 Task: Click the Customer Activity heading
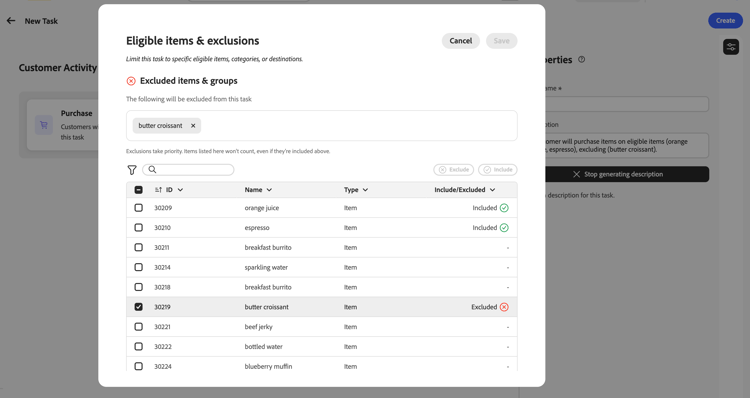click(58, 68)
